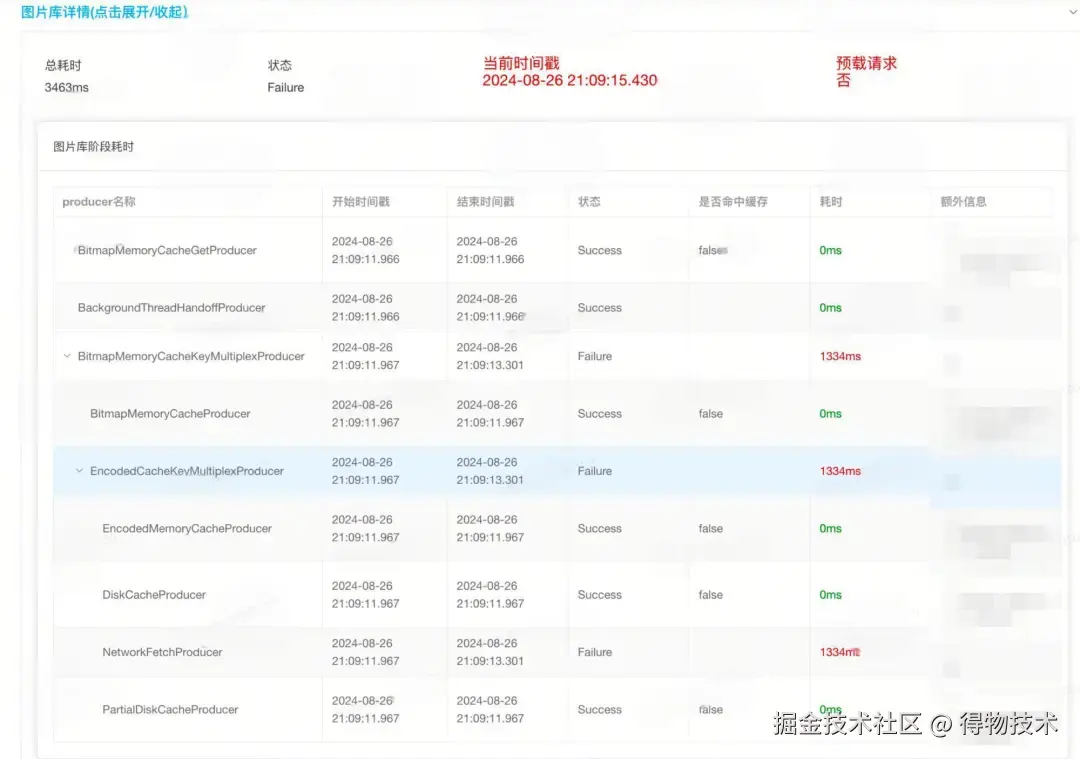Collapse the BitmapMemoryCacheKeyMultiplexProducer tree row
This screenshot has width=1080, height=759.
[x=67, y=356]
